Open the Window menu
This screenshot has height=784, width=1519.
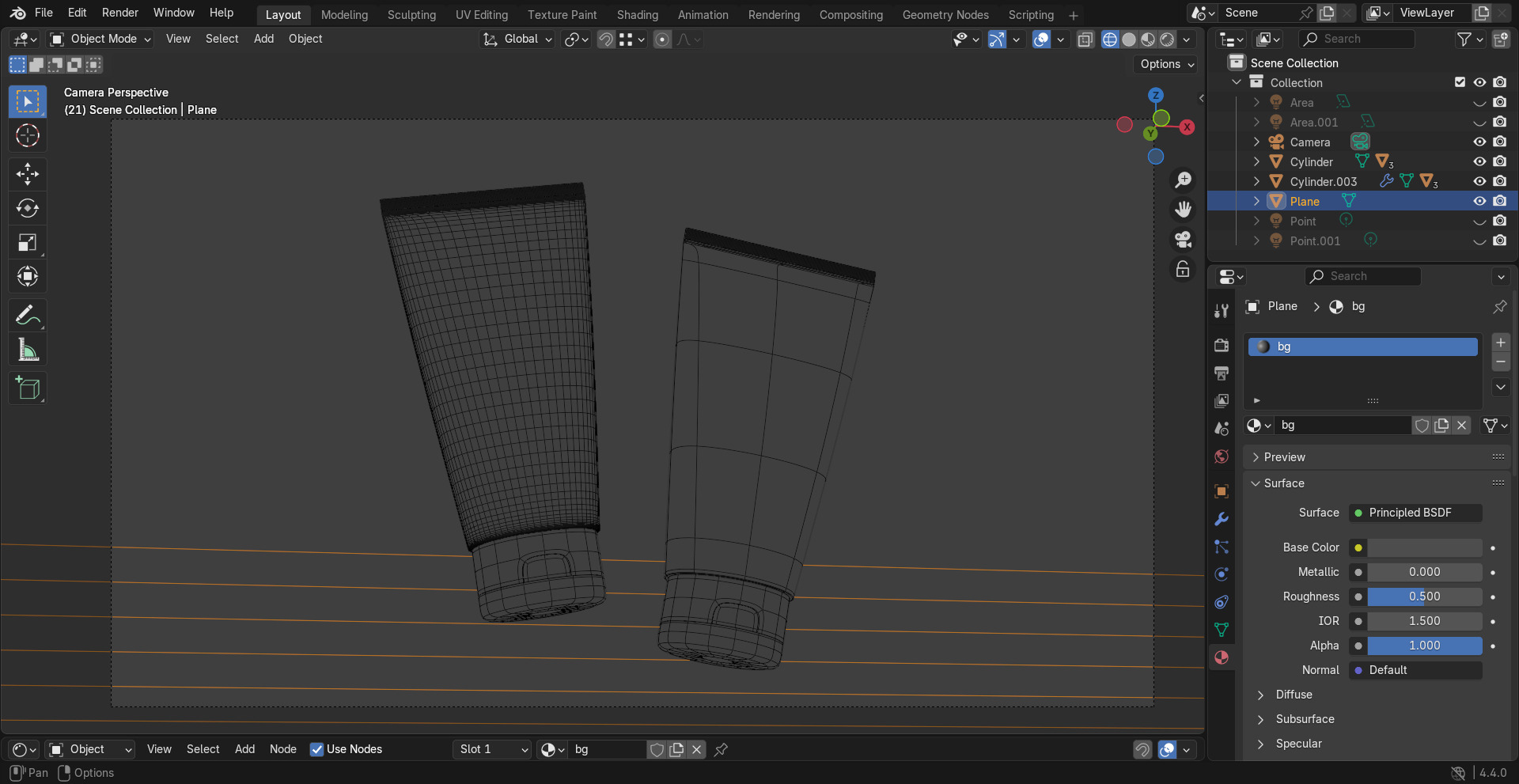tap(174, 13)
